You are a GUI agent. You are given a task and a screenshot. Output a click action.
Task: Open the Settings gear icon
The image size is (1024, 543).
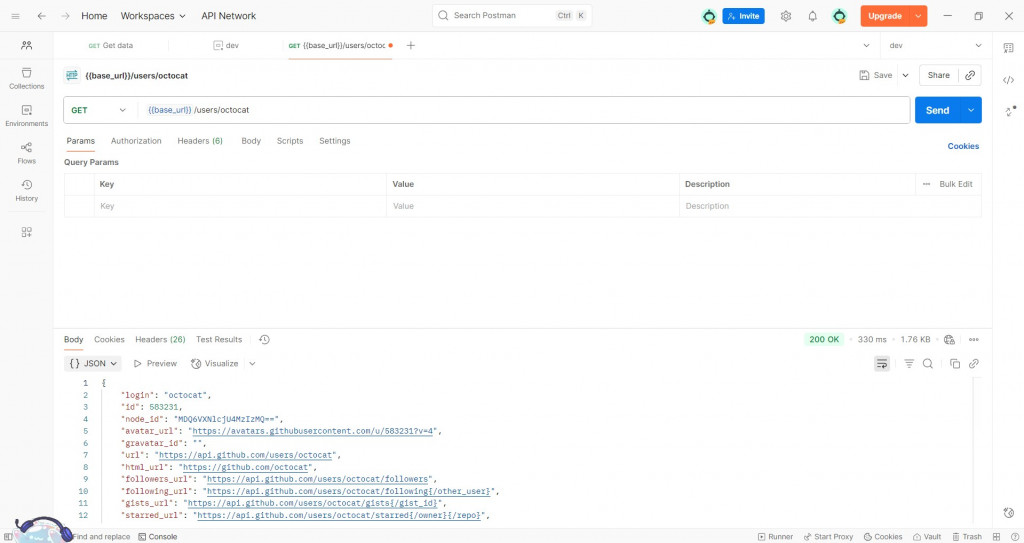tap(786, 16)
